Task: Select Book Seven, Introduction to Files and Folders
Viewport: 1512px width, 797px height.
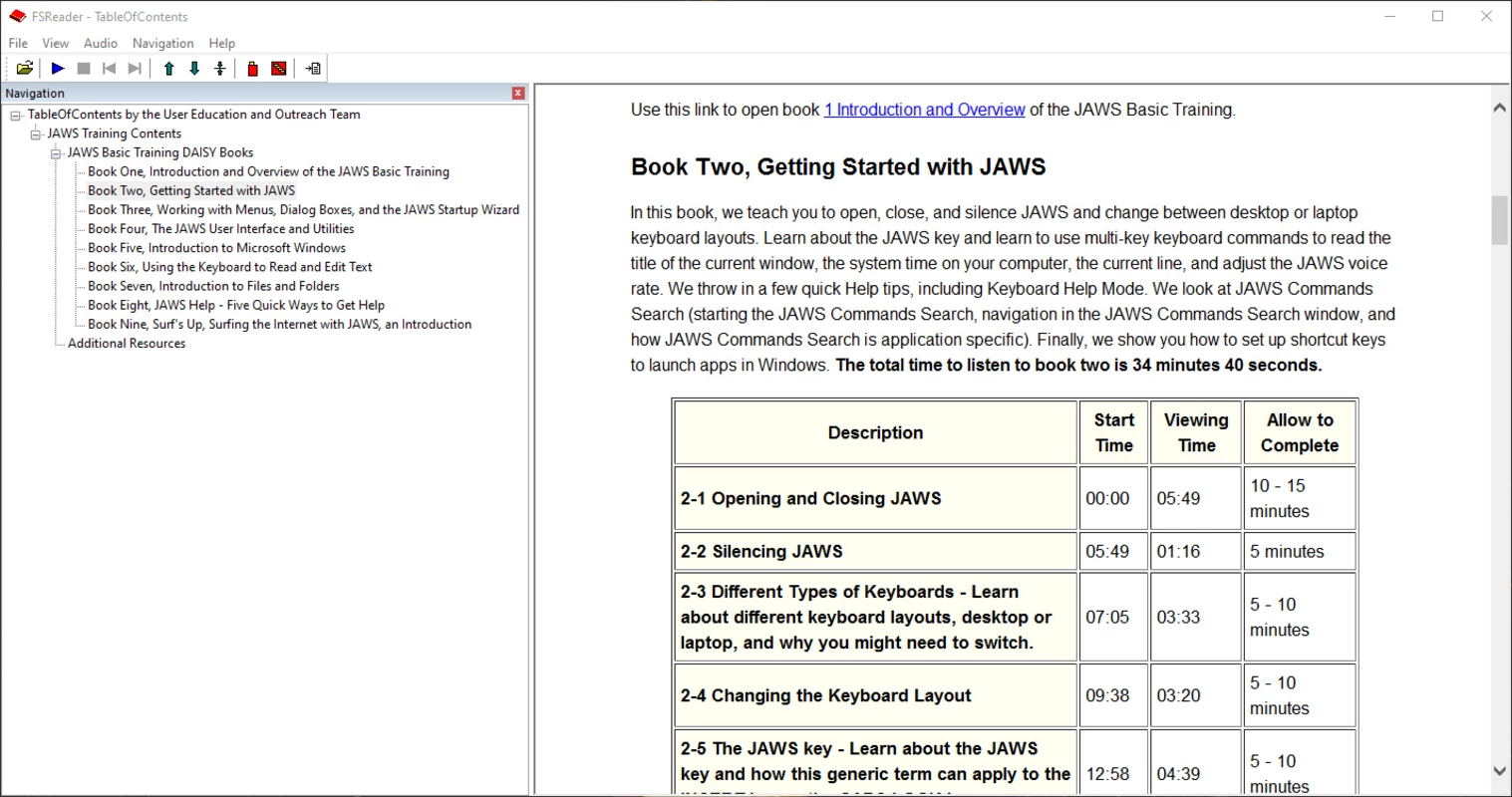Action: [213, 286]
